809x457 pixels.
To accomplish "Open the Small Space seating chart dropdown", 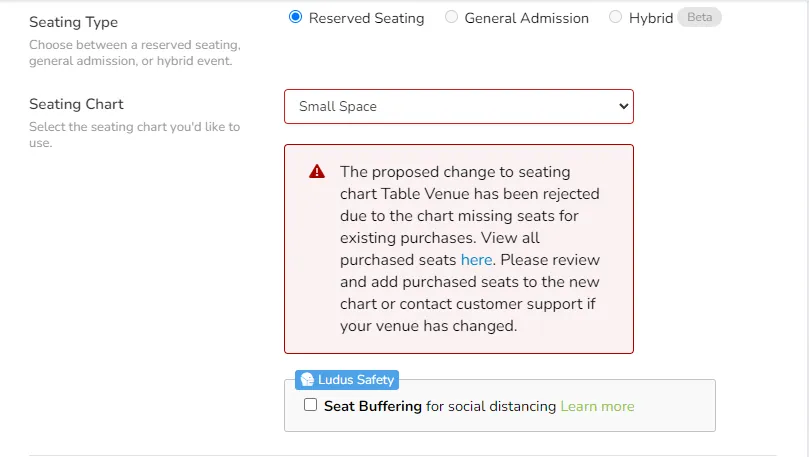I will [x=459, y=106].
